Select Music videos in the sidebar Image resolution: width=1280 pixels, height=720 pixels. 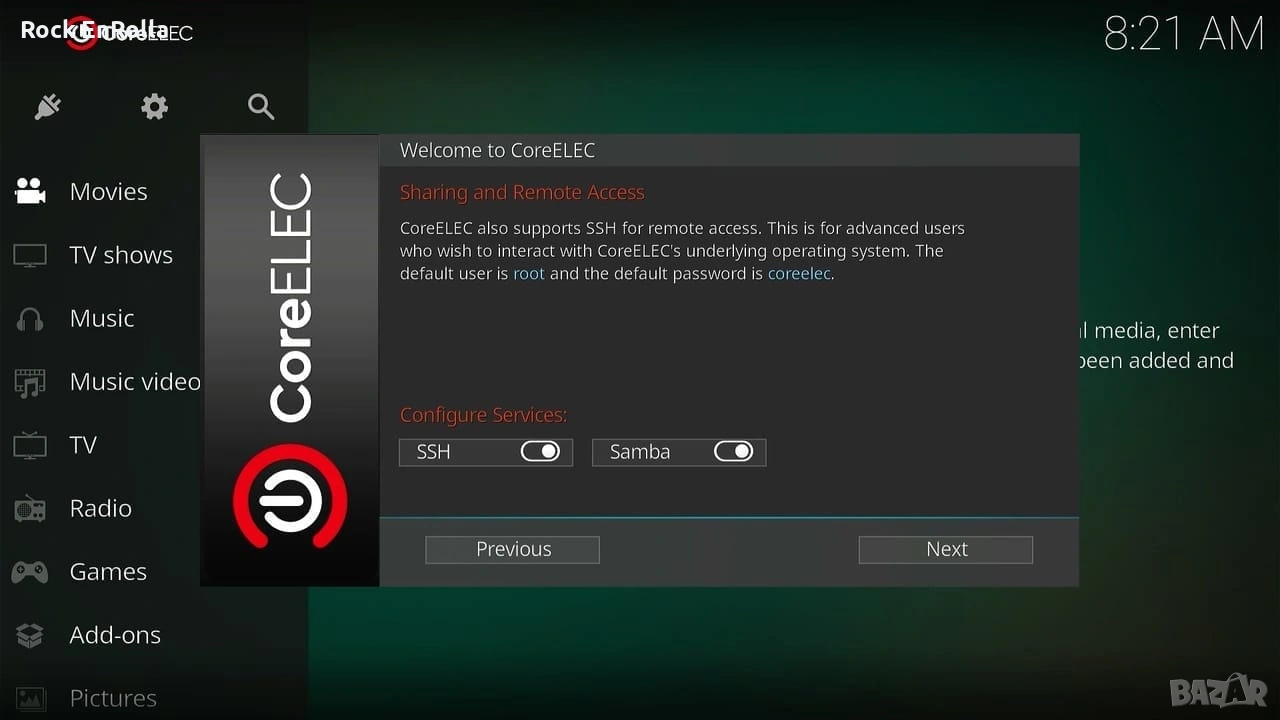pyautogui.click(x=135, y=382)
